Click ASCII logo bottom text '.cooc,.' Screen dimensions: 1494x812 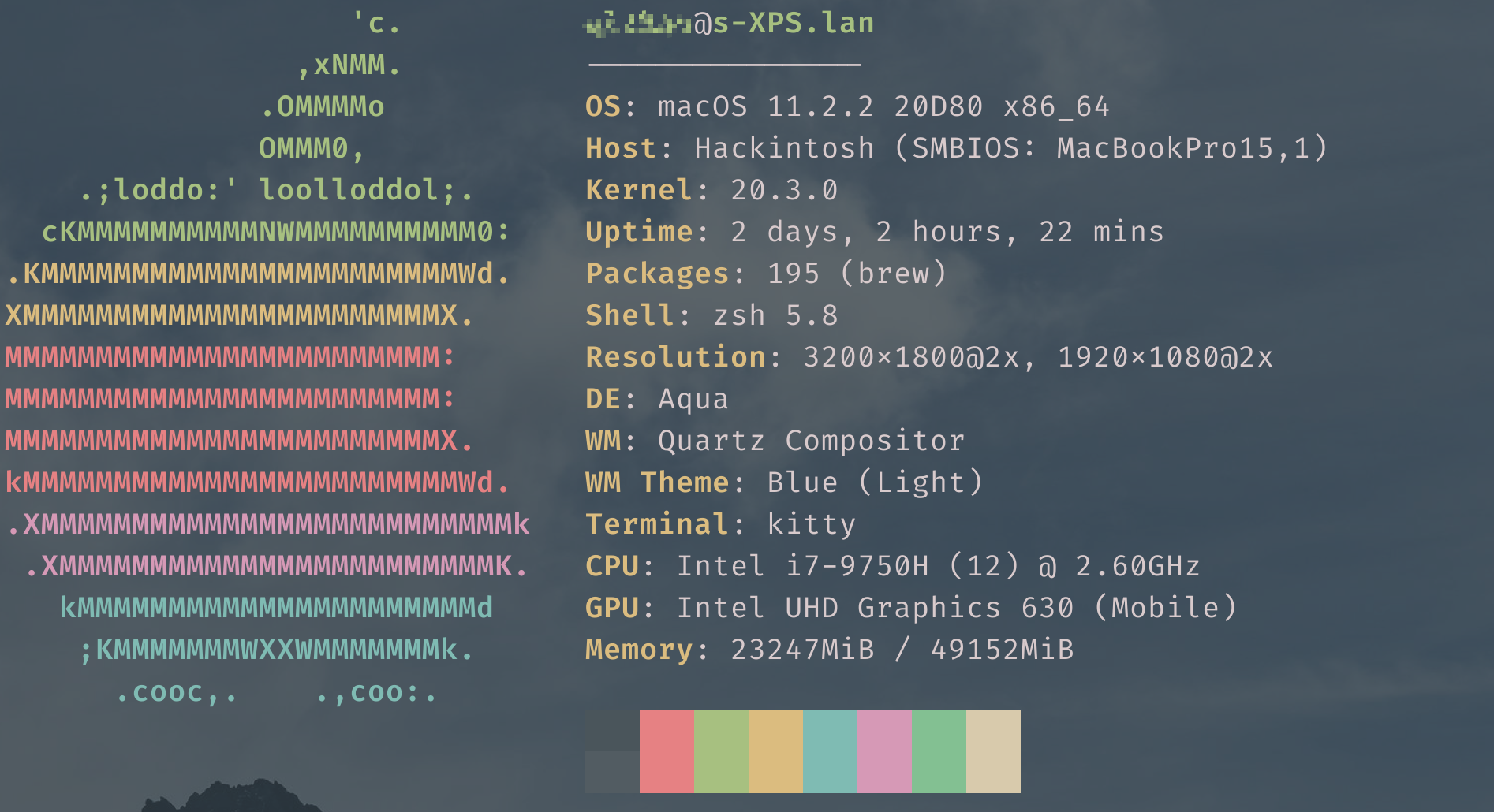tap(176, 692)
